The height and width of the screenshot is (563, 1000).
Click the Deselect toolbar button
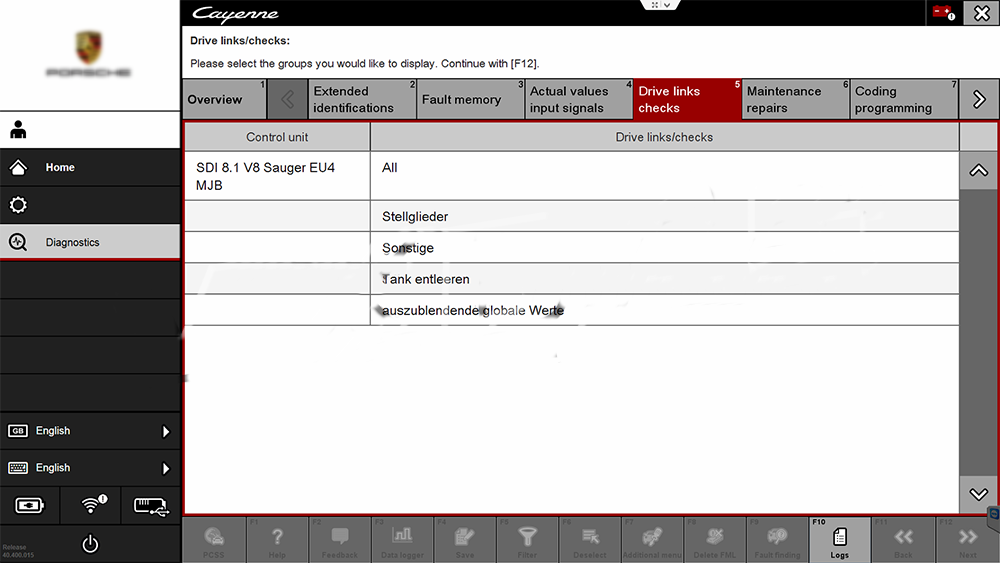589,540
